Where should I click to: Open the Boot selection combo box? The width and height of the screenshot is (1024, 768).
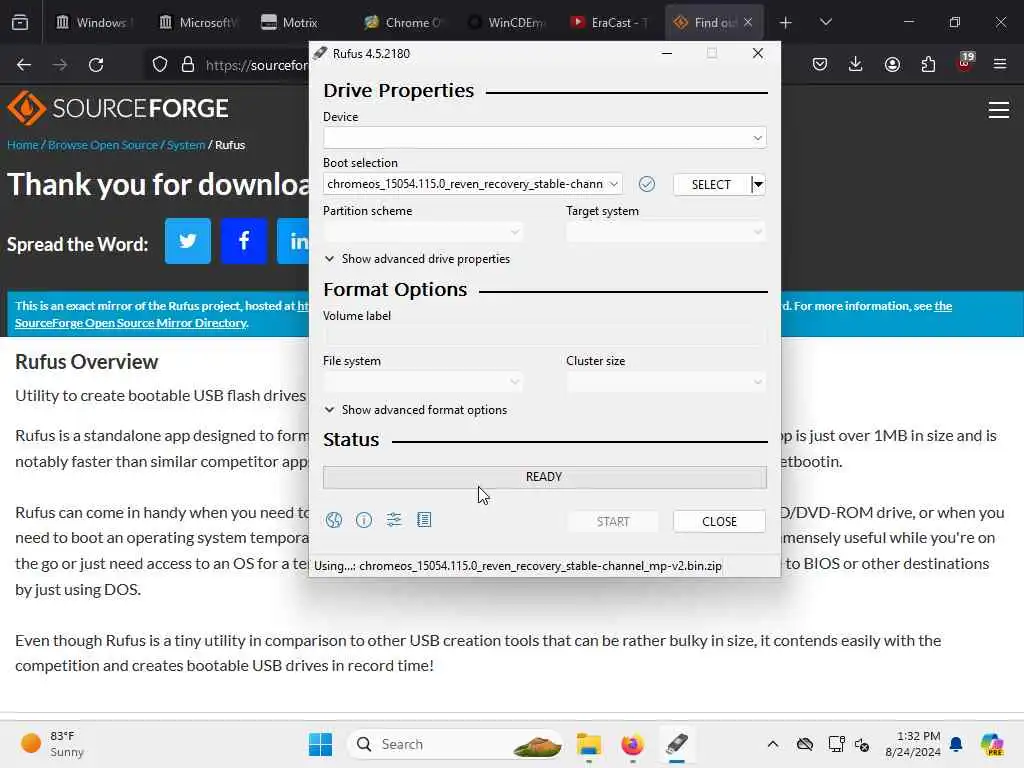tap(472, 184)
